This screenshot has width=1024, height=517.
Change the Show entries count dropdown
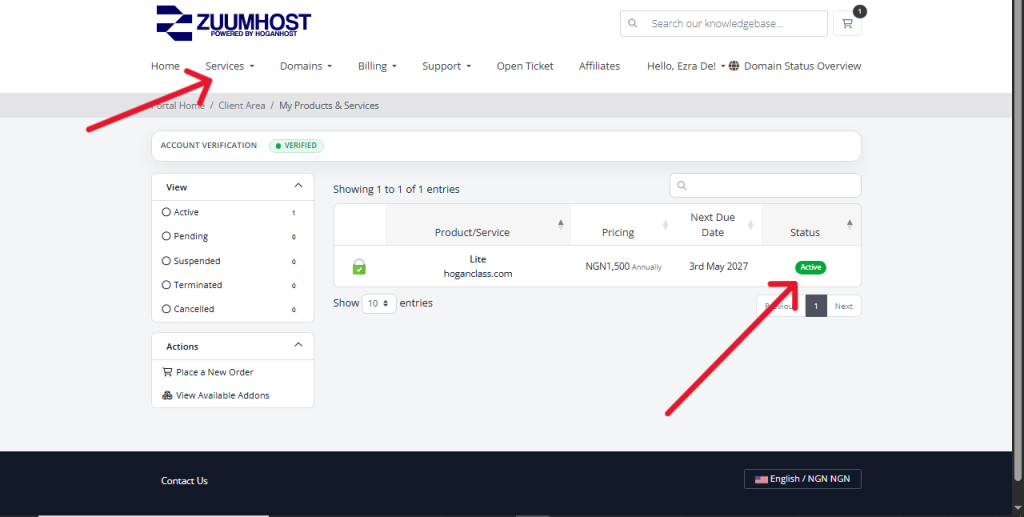379,304
